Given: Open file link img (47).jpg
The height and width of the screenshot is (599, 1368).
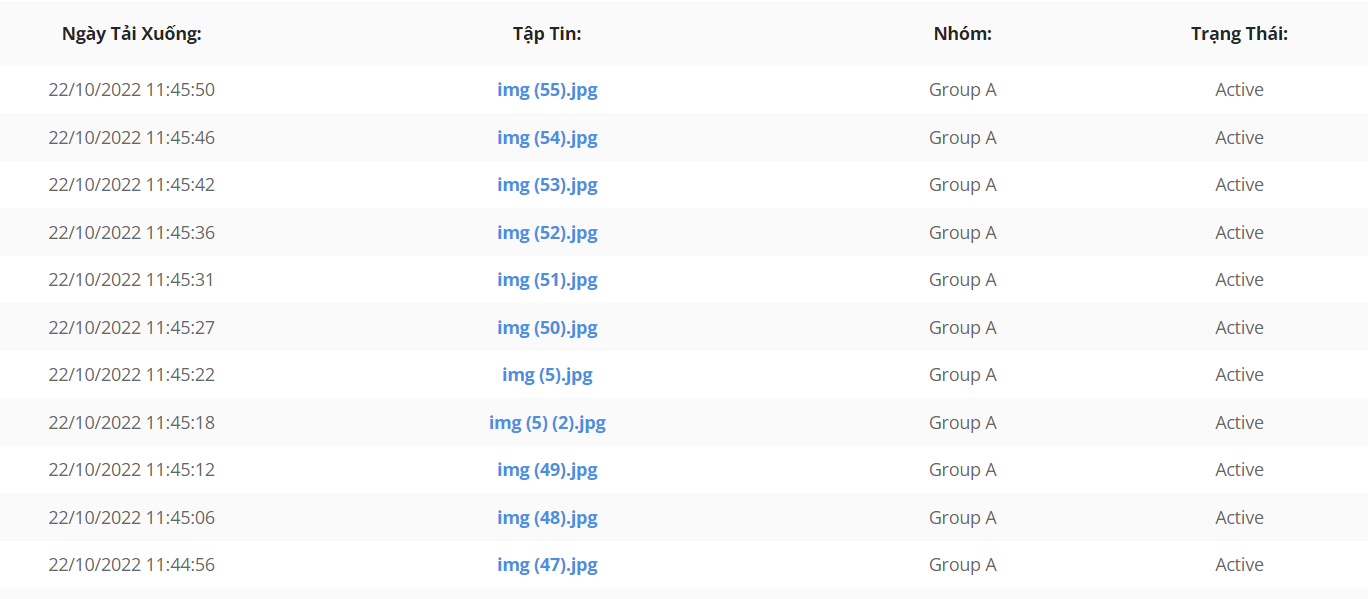Looking at the screenshot, I should tap(547, 565).
